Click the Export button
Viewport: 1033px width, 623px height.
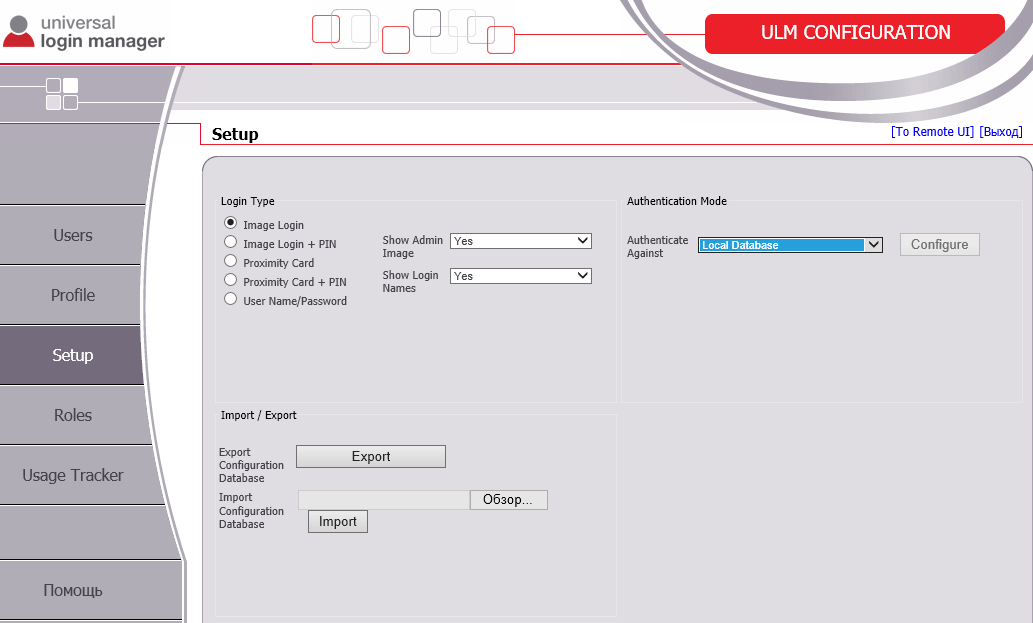(371, 456)
